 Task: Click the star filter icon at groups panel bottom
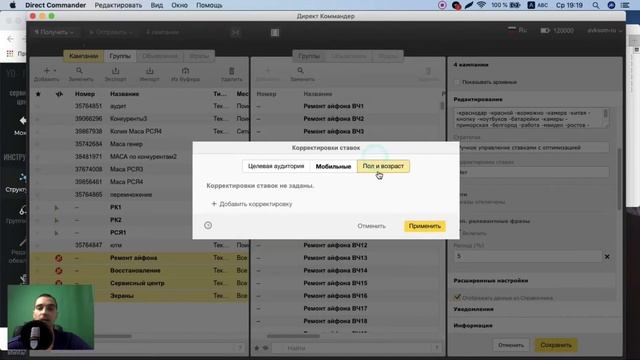257,348
